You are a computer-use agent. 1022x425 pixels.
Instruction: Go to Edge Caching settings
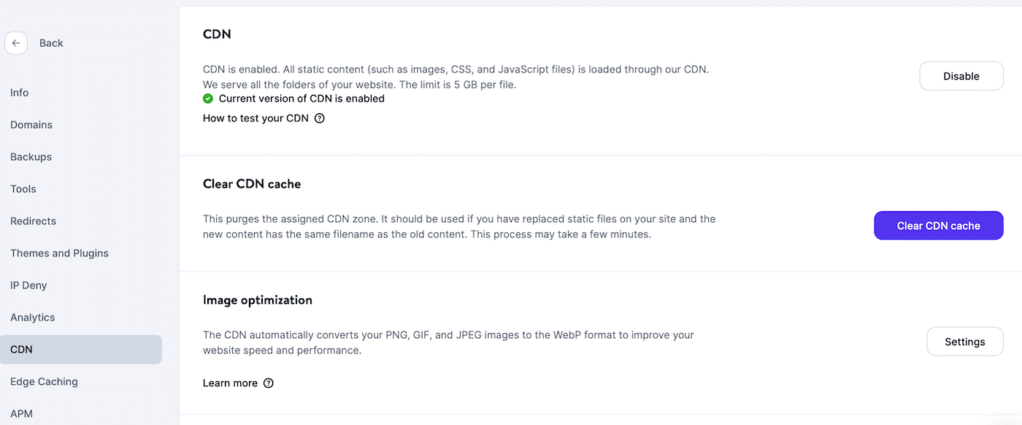click(x=44, y=381)
